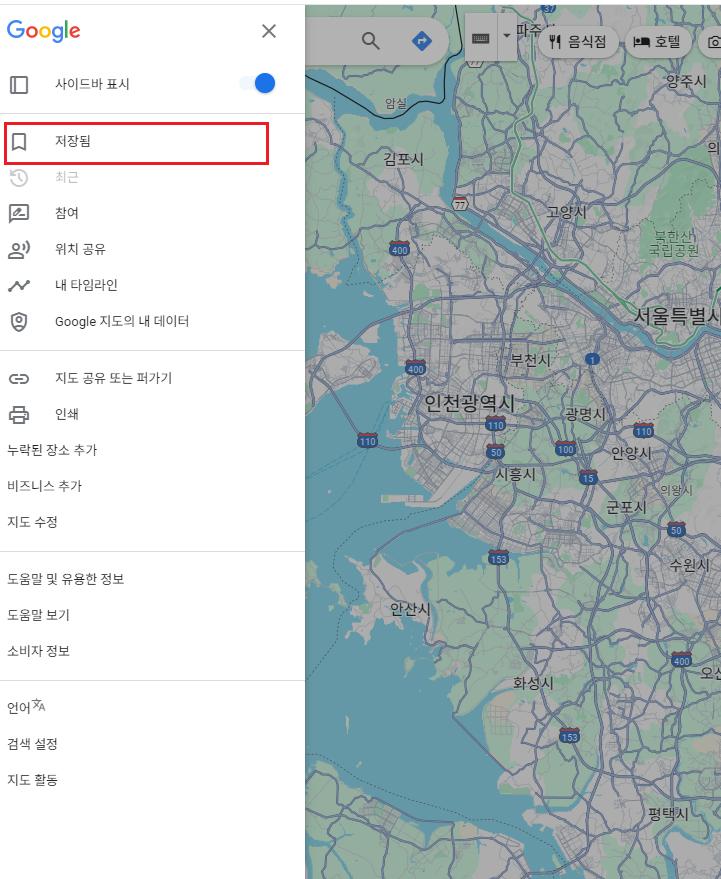
Task: Click the route 100 highway shield
Action: coord(566,448)
